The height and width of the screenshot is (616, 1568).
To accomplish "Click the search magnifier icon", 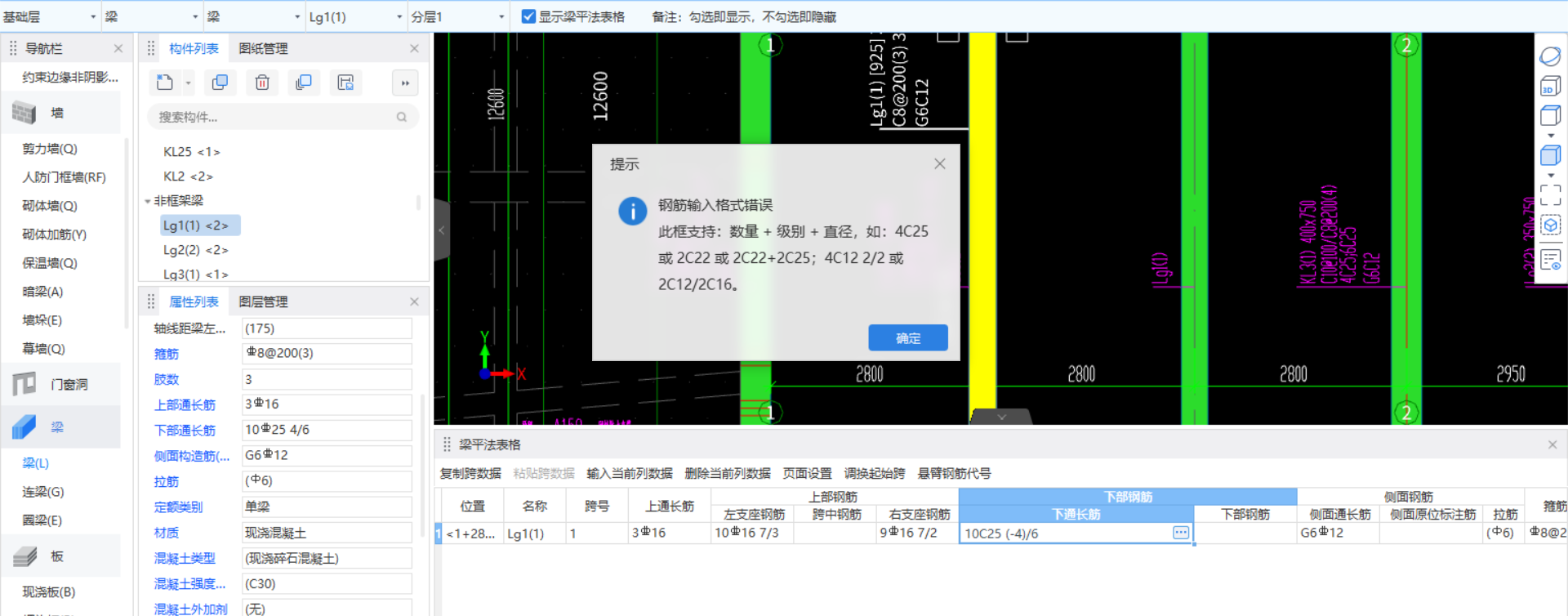I will [x=402, y=117].
